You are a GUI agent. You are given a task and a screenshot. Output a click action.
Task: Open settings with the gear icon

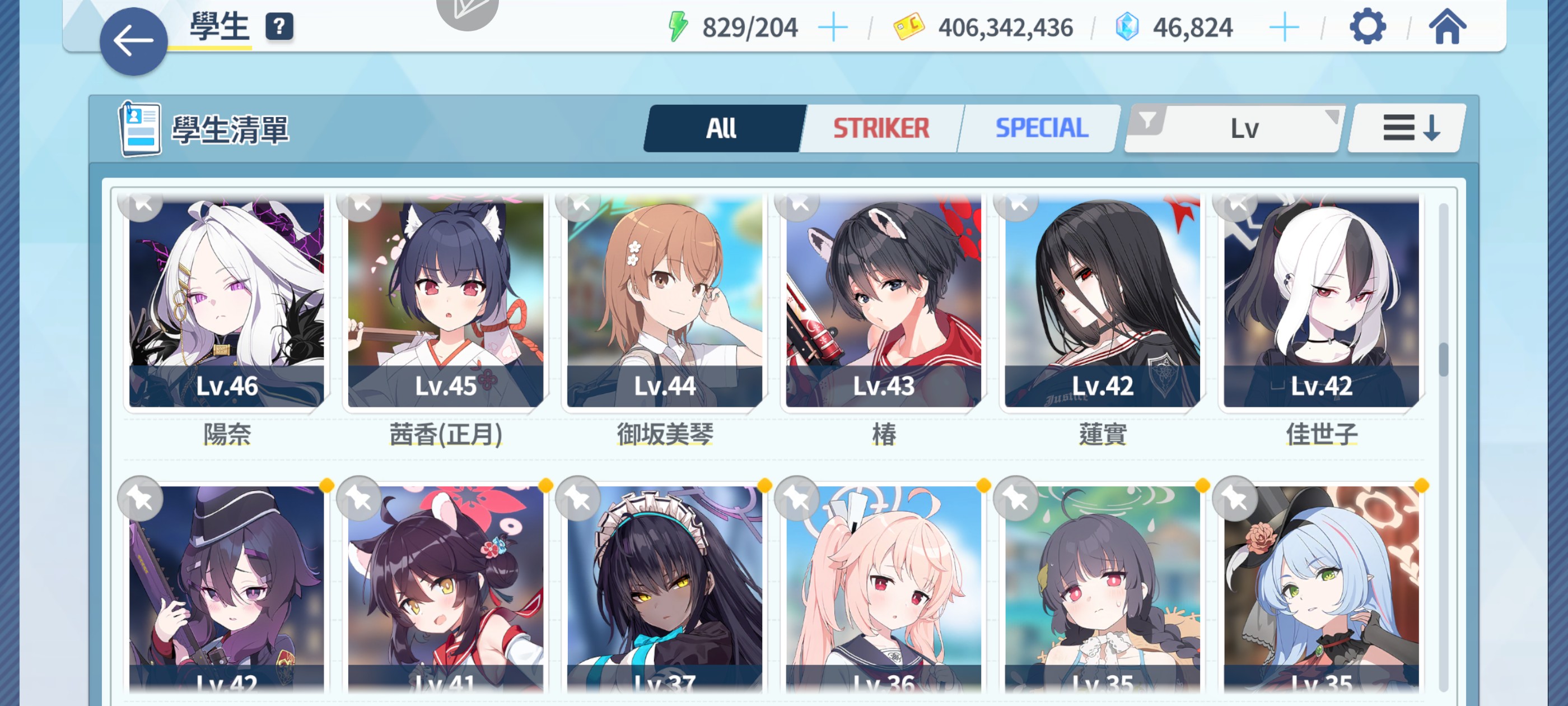(x=1367, y=27)
